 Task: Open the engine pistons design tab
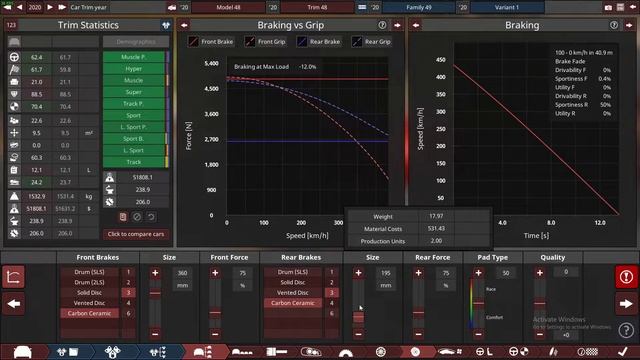tap(112, 352)
